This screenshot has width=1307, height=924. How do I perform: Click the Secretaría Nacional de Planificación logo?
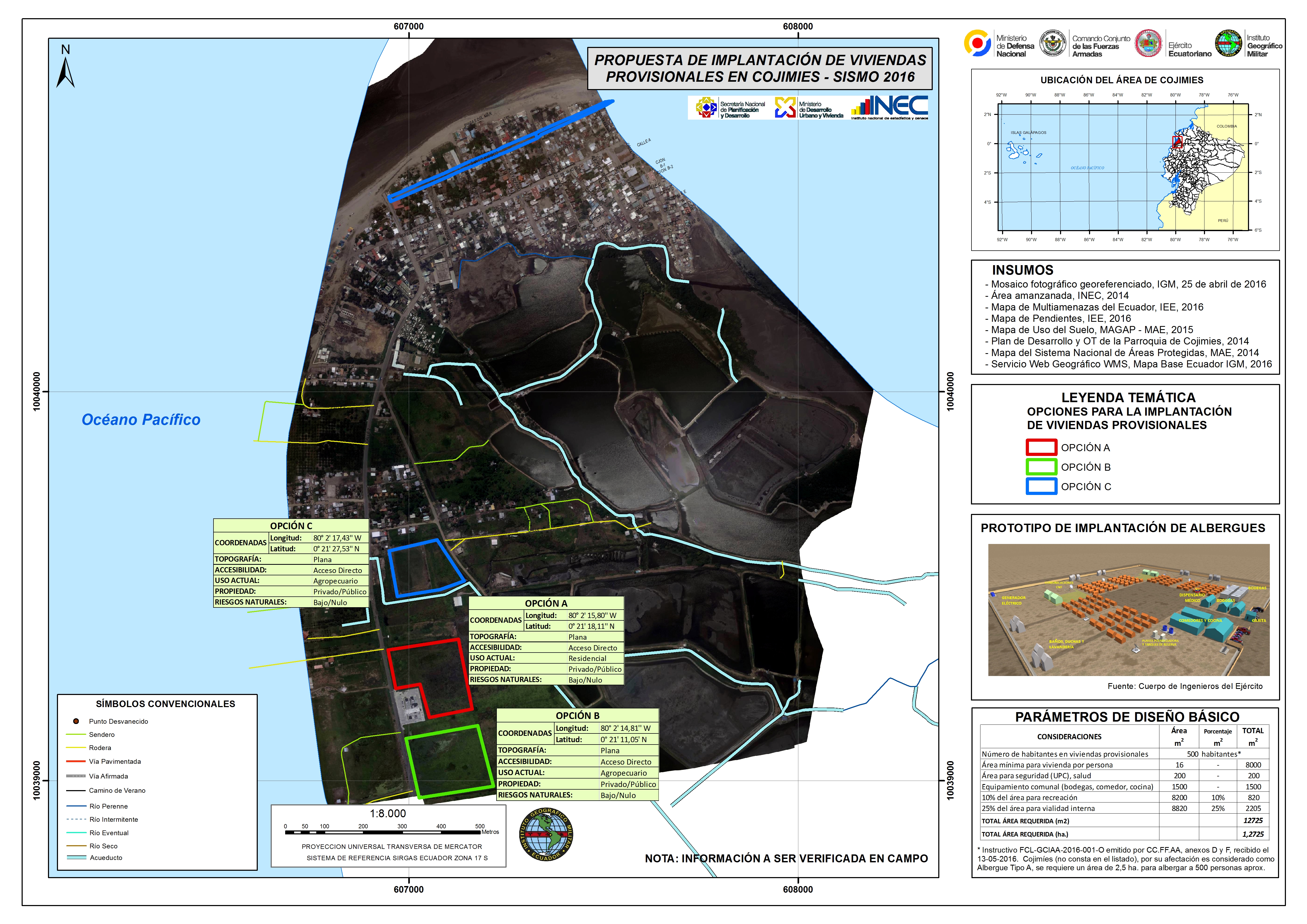(706, 107)
